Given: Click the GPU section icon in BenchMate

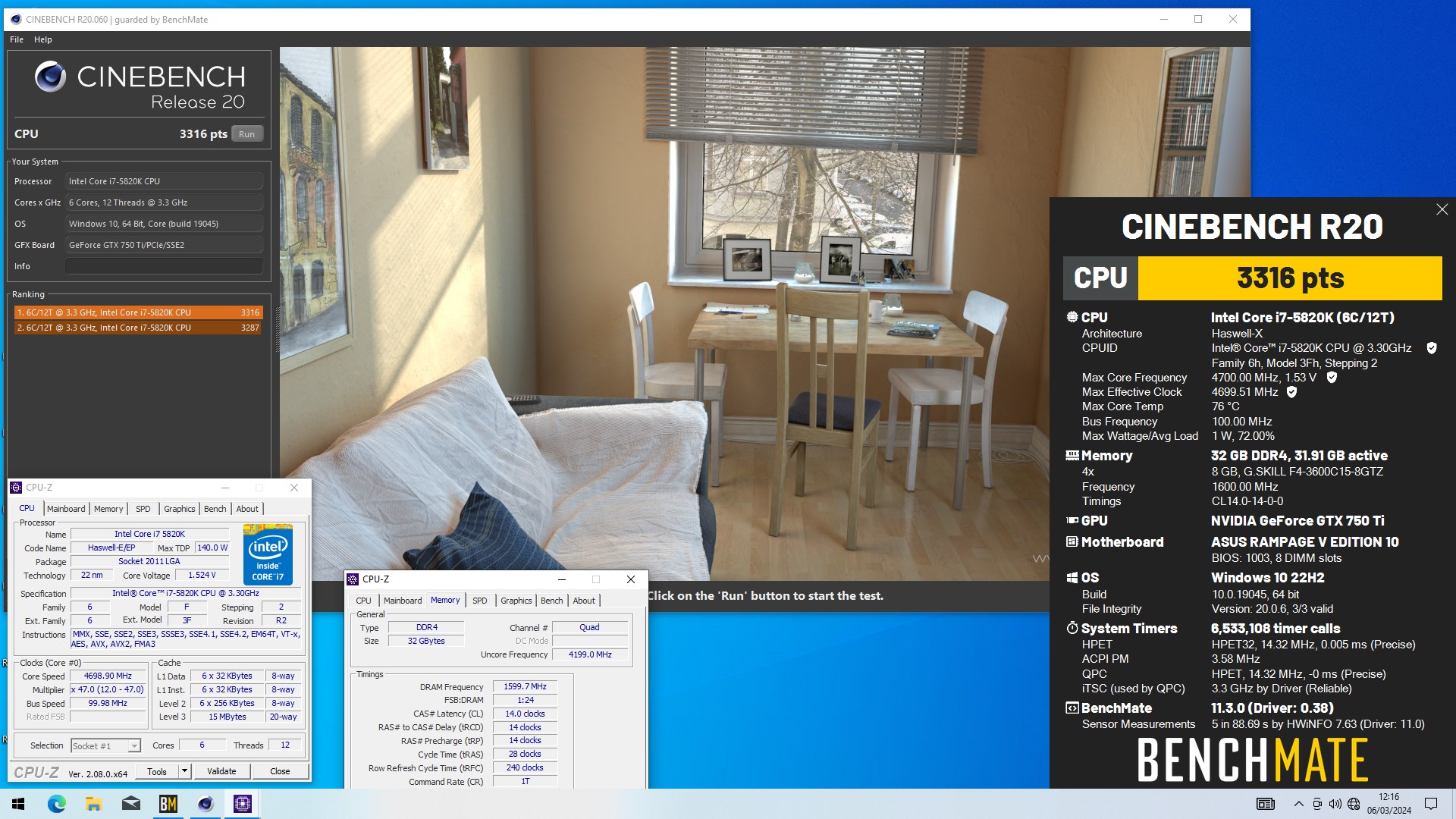Looking at the screenshot, I should (x=1072, y=520).
